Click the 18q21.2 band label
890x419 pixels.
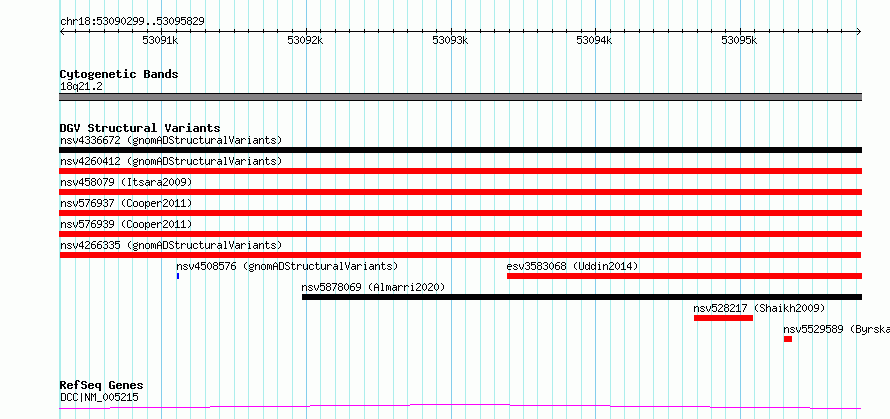click(81, 87)
